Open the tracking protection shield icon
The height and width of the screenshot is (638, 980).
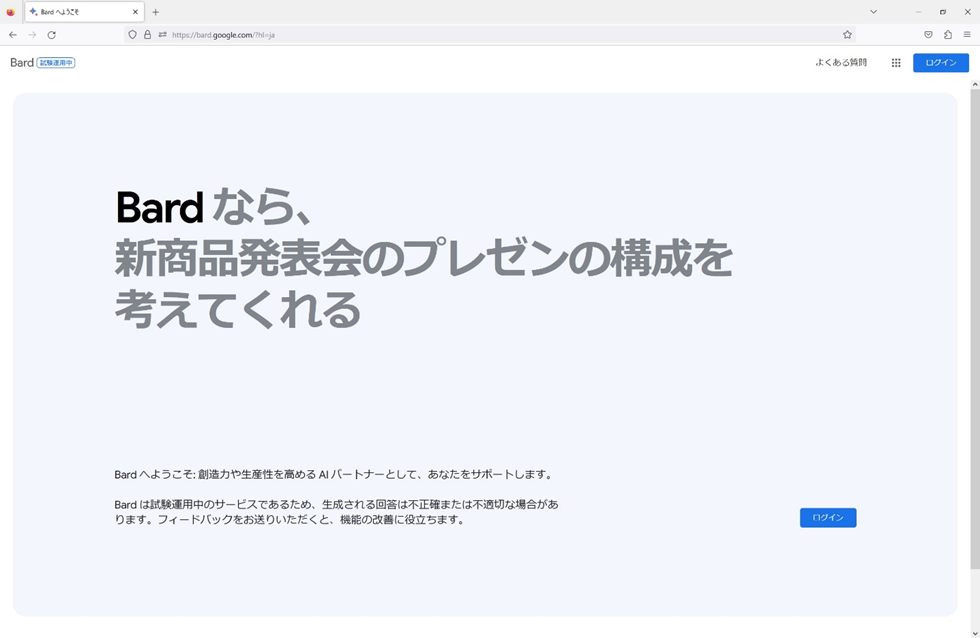point(132,35)
